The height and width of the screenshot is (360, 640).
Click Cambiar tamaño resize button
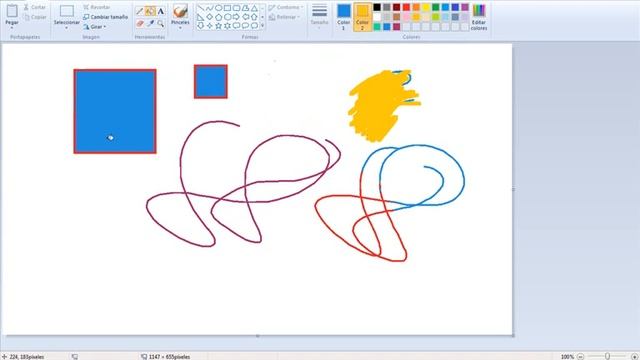(x=106, y=17)
